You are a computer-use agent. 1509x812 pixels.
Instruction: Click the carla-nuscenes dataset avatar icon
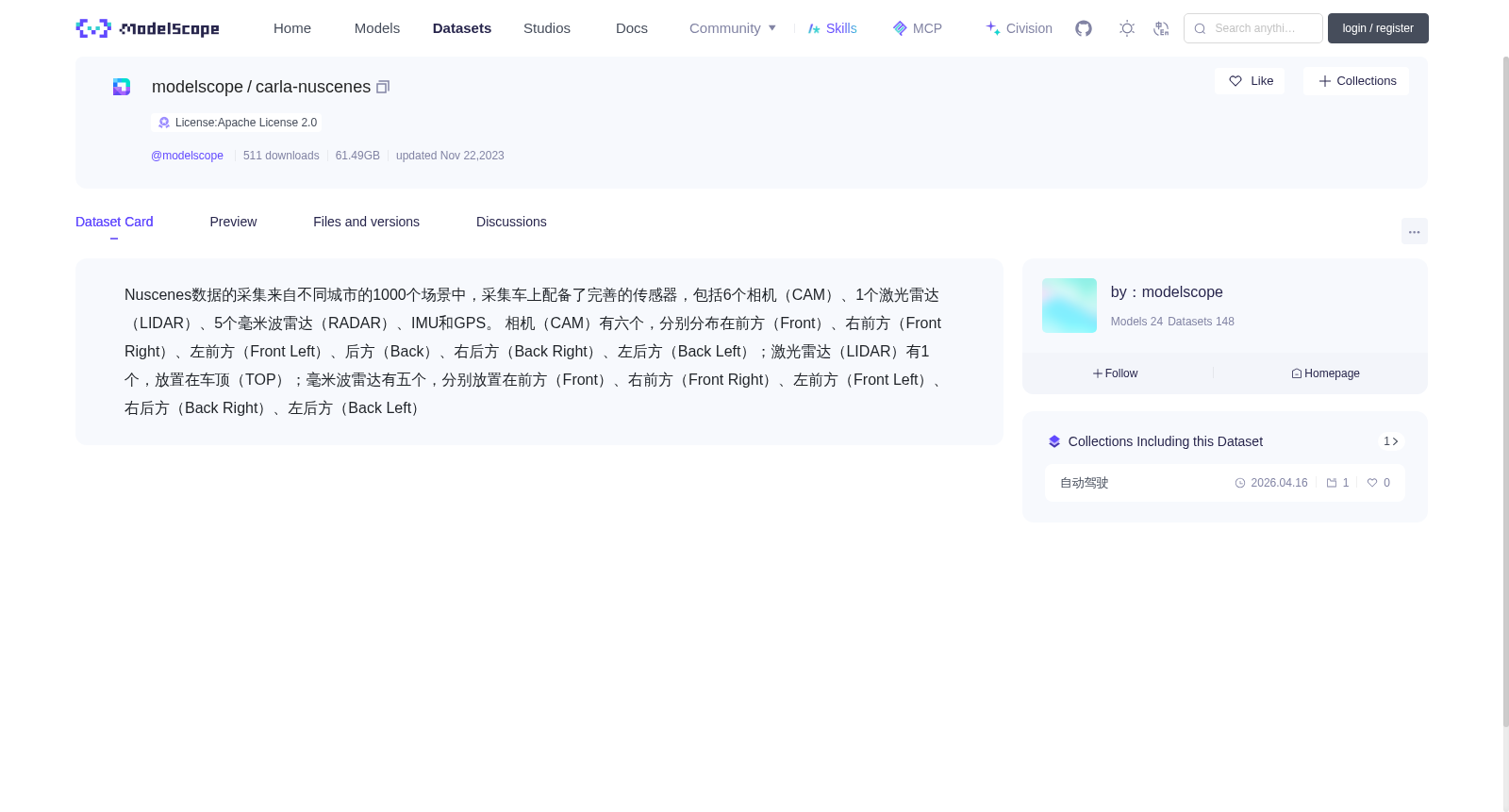tap(122, 87)
